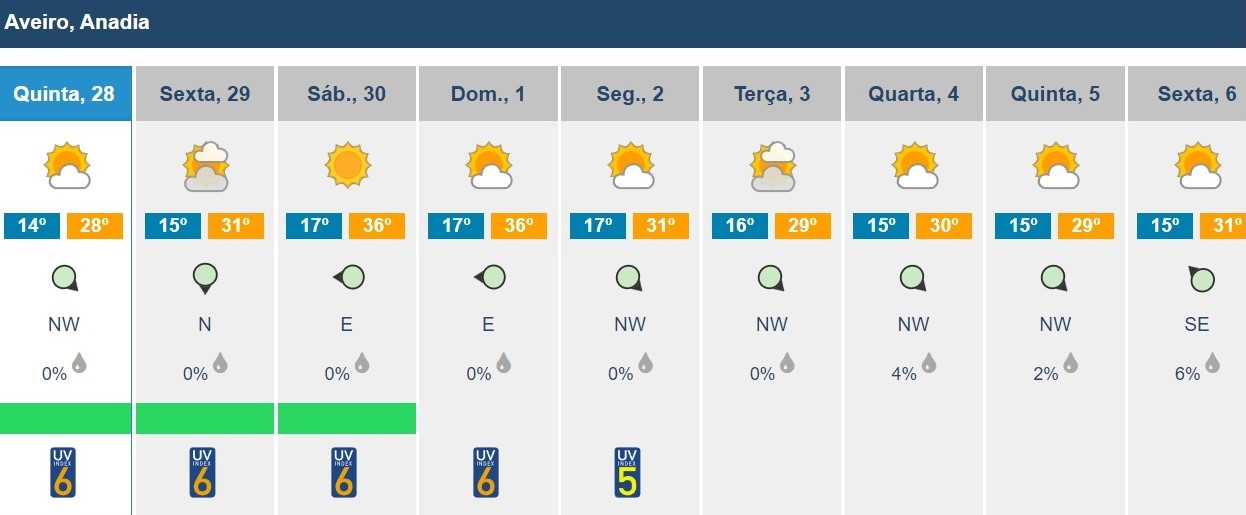Click the UV index 5 icon

(x=627, y=473)
